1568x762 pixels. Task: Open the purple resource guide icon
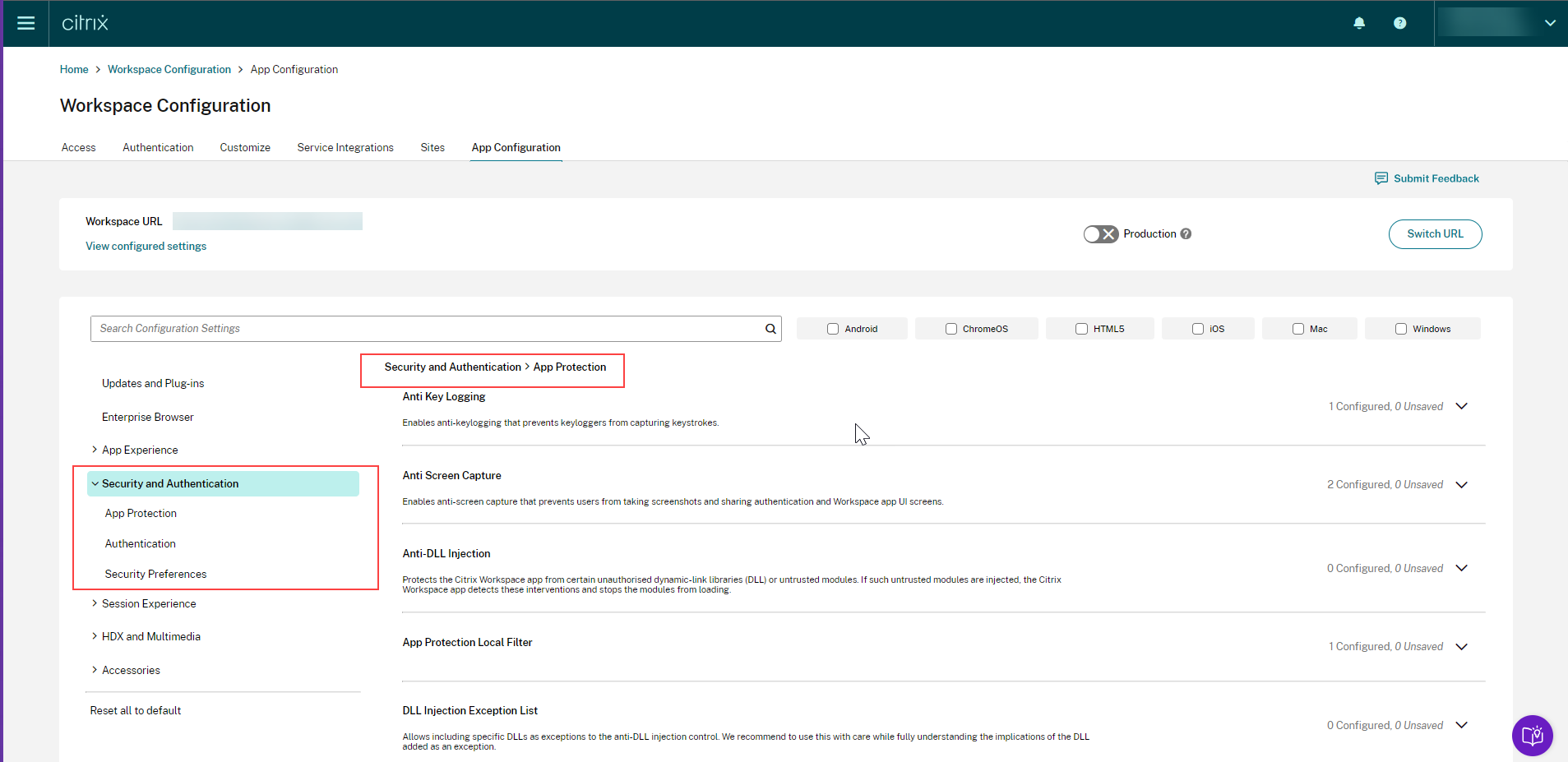pos(1532,735)
